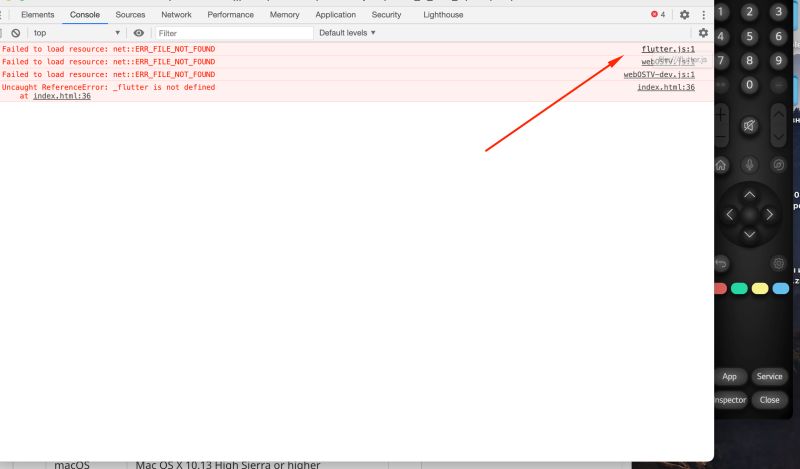800x469 pixels.
Task: Tap the channel down chevron on the remote
Action: [778, 137]
